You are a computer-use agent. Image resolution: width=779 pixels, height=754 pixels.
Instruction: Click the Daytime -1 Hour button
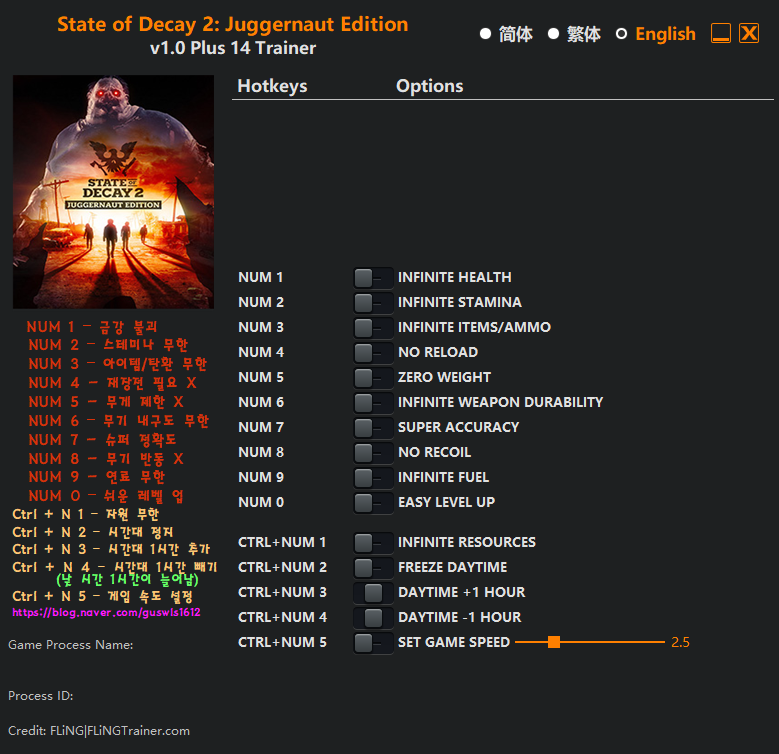coord(373,617)
